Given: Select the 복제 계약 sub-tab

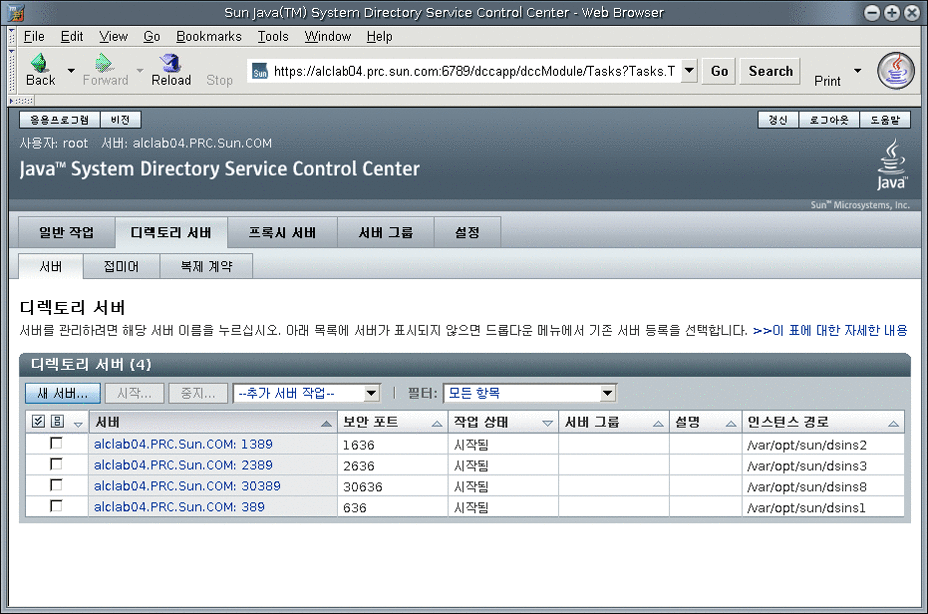Looking at the screenshot, I should coord(207,266).
